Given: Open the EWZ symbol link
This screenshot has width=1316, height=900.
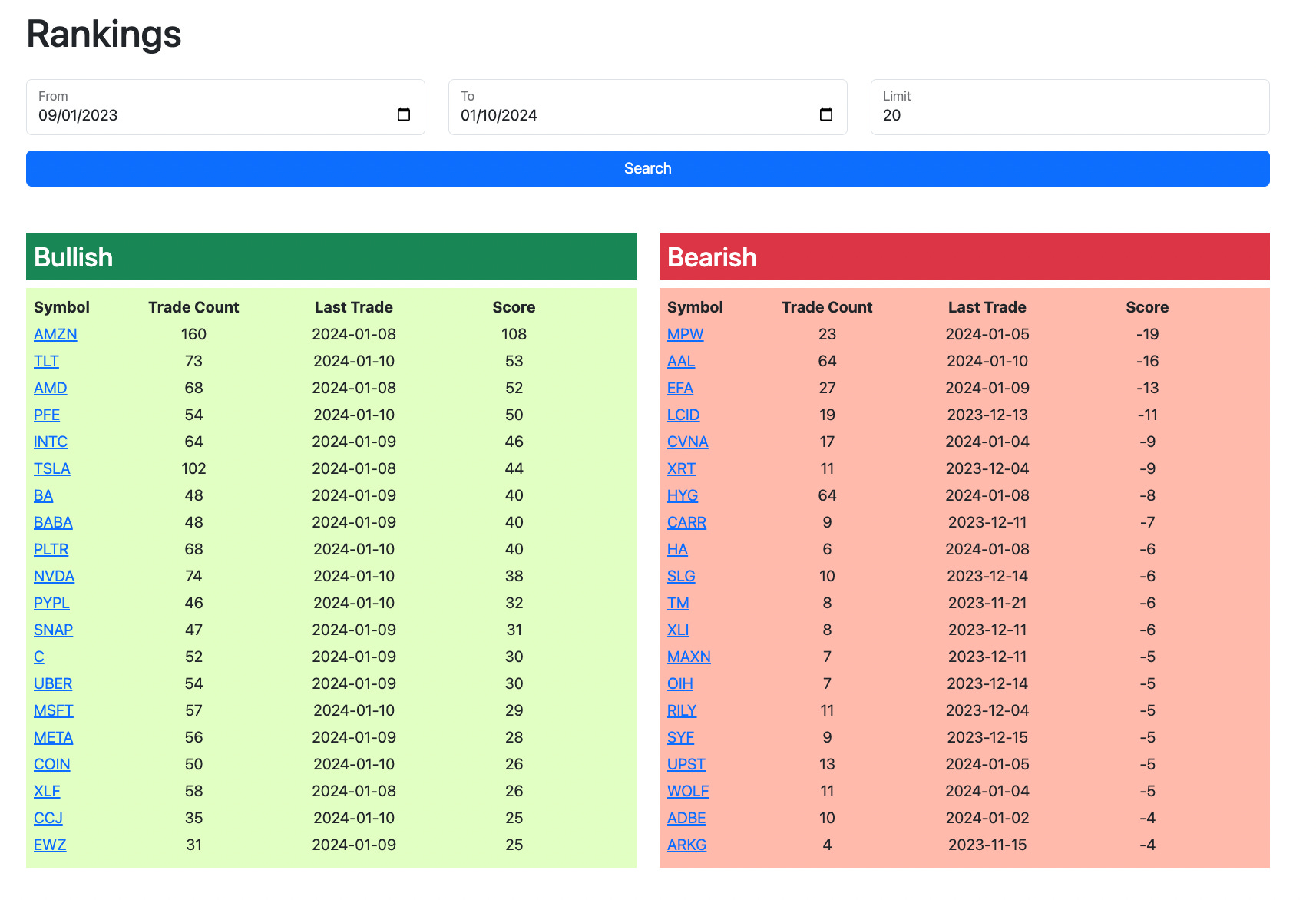Looking at the screenshot, I should (x=49, y=845).
